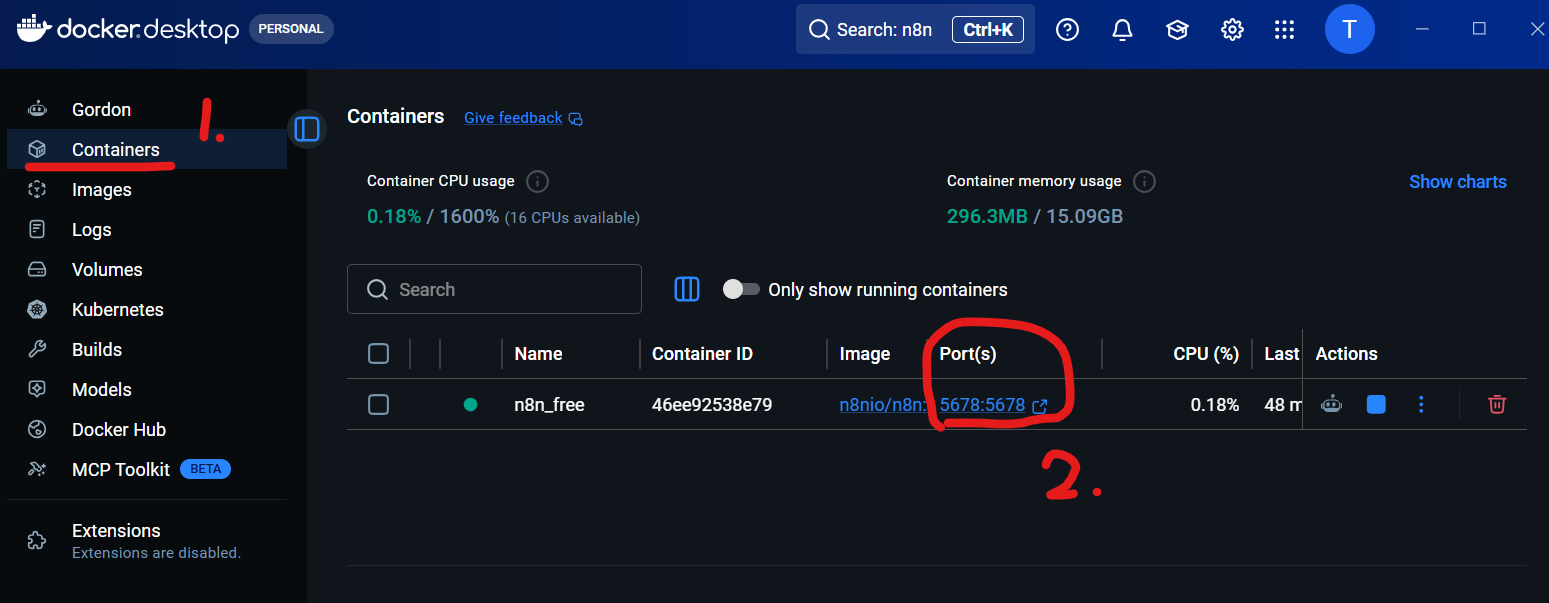Stop the n8n_free container
Image resolution: width=1549 pixels, height=603 pixels.
click(x=1376, y=404)
